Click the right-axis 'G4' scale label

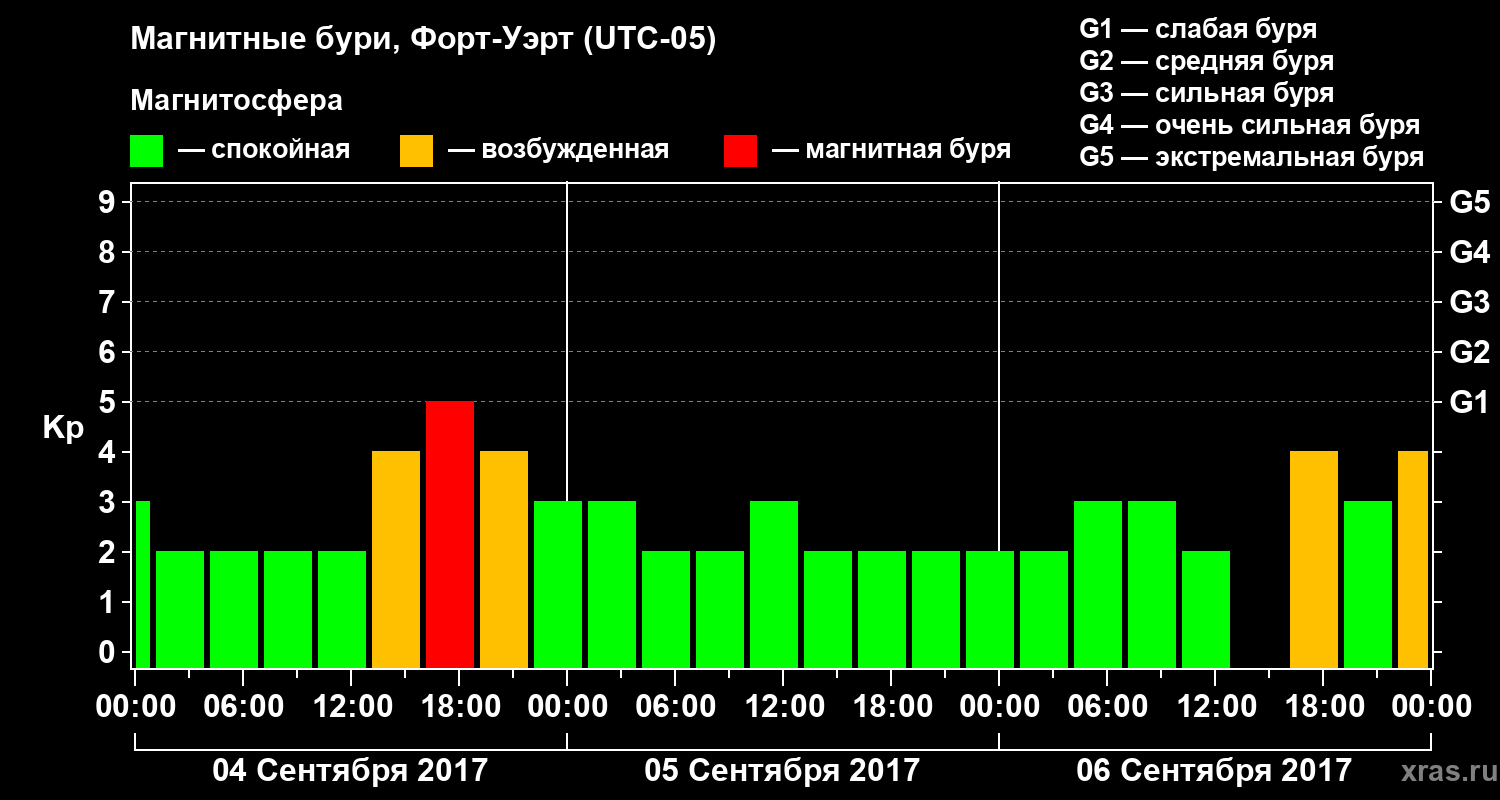pyautogui.click(x=1469, y=252)
